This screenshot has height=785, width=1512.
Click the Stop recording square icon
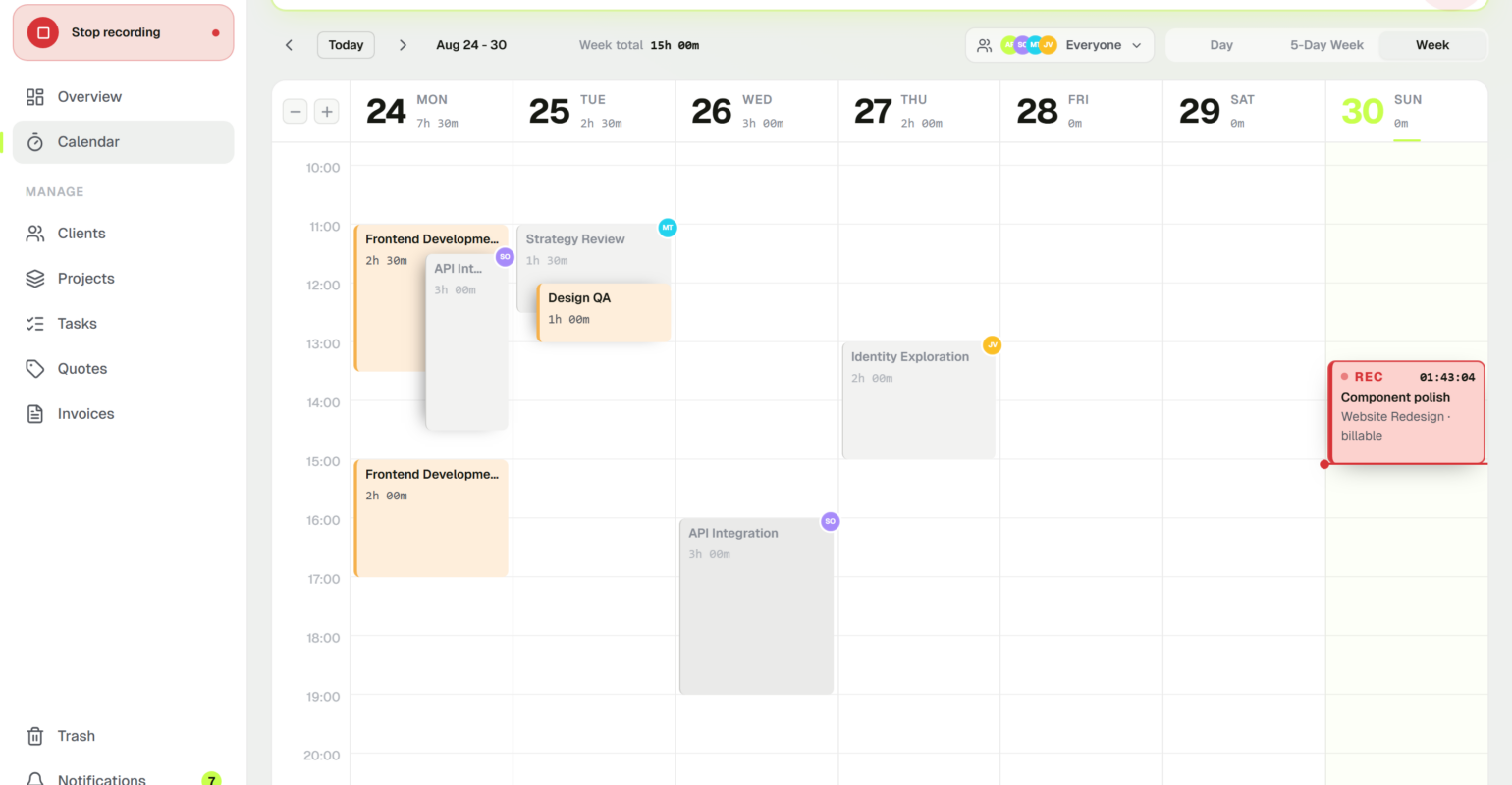point(43,32)
